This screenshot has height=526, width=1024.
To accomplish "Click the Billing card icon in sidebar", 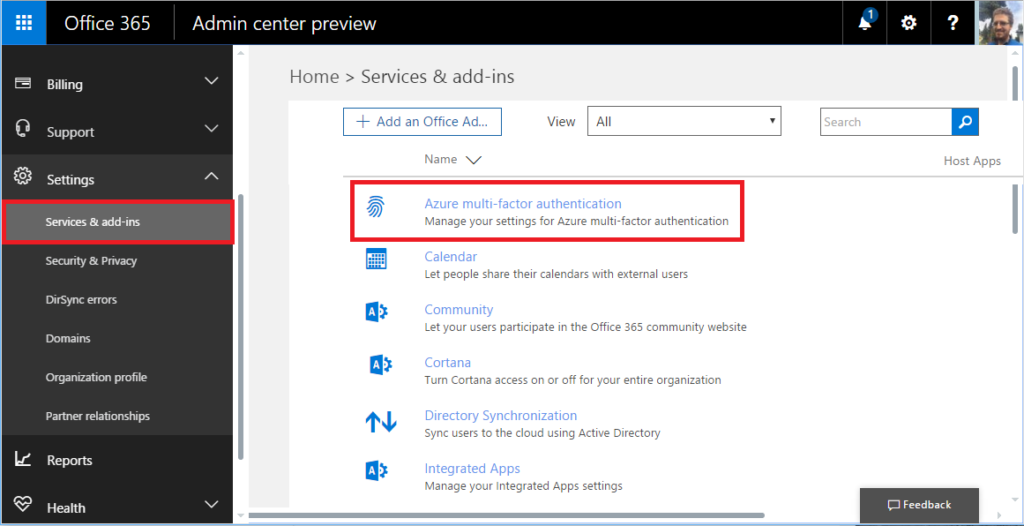I will pyautogui.click(x=24, y=84).
